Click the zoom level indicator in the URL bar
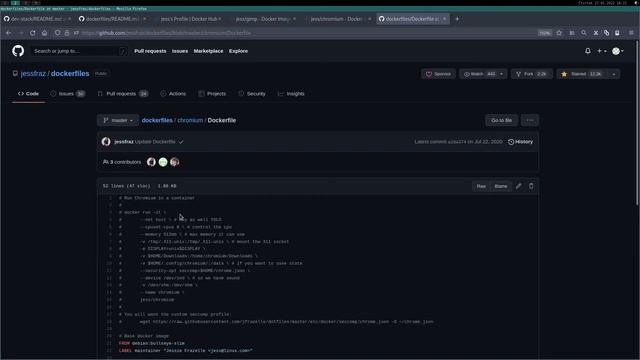Image resolution: width=640 pixels, height=360 pixels. (x=544, y=33)
